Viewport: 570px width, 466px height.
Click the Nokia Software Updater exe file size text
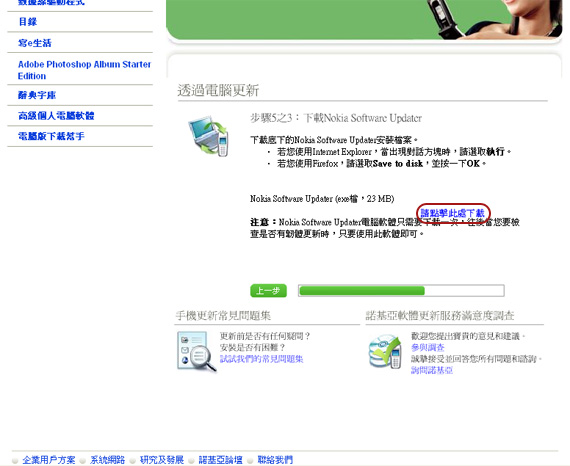[322, 199]
